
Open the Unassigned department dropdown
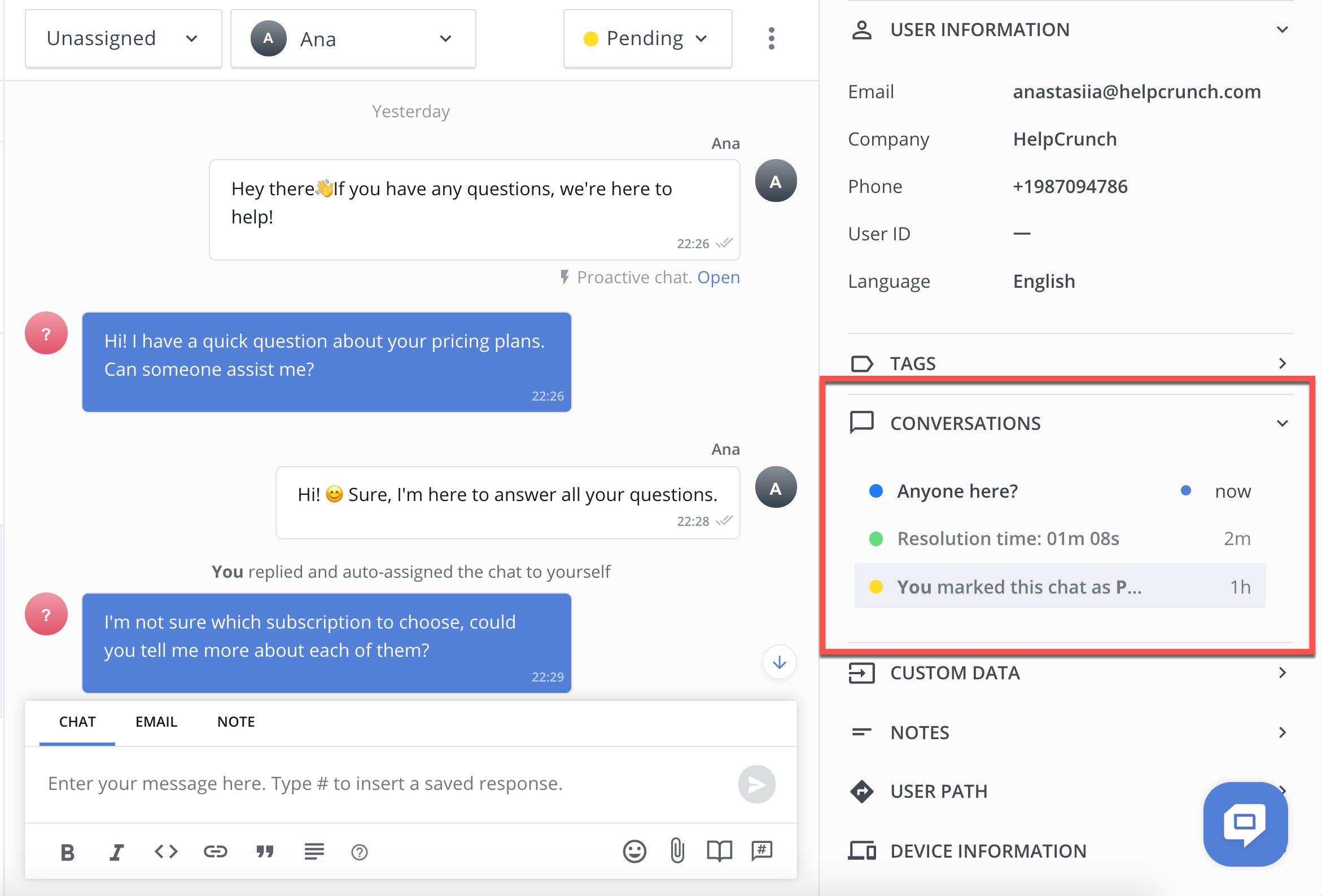[124, 39]
